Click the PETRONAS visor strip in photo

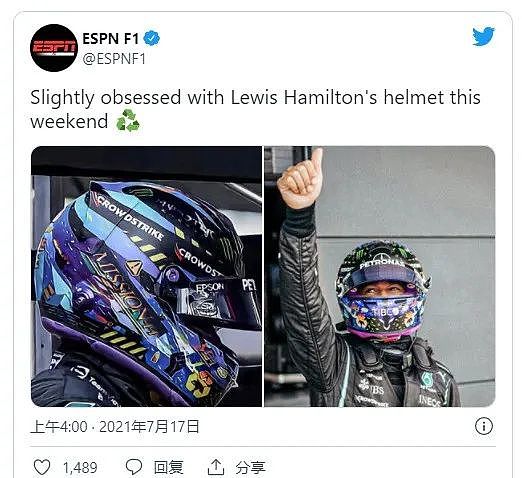point(381,264)
